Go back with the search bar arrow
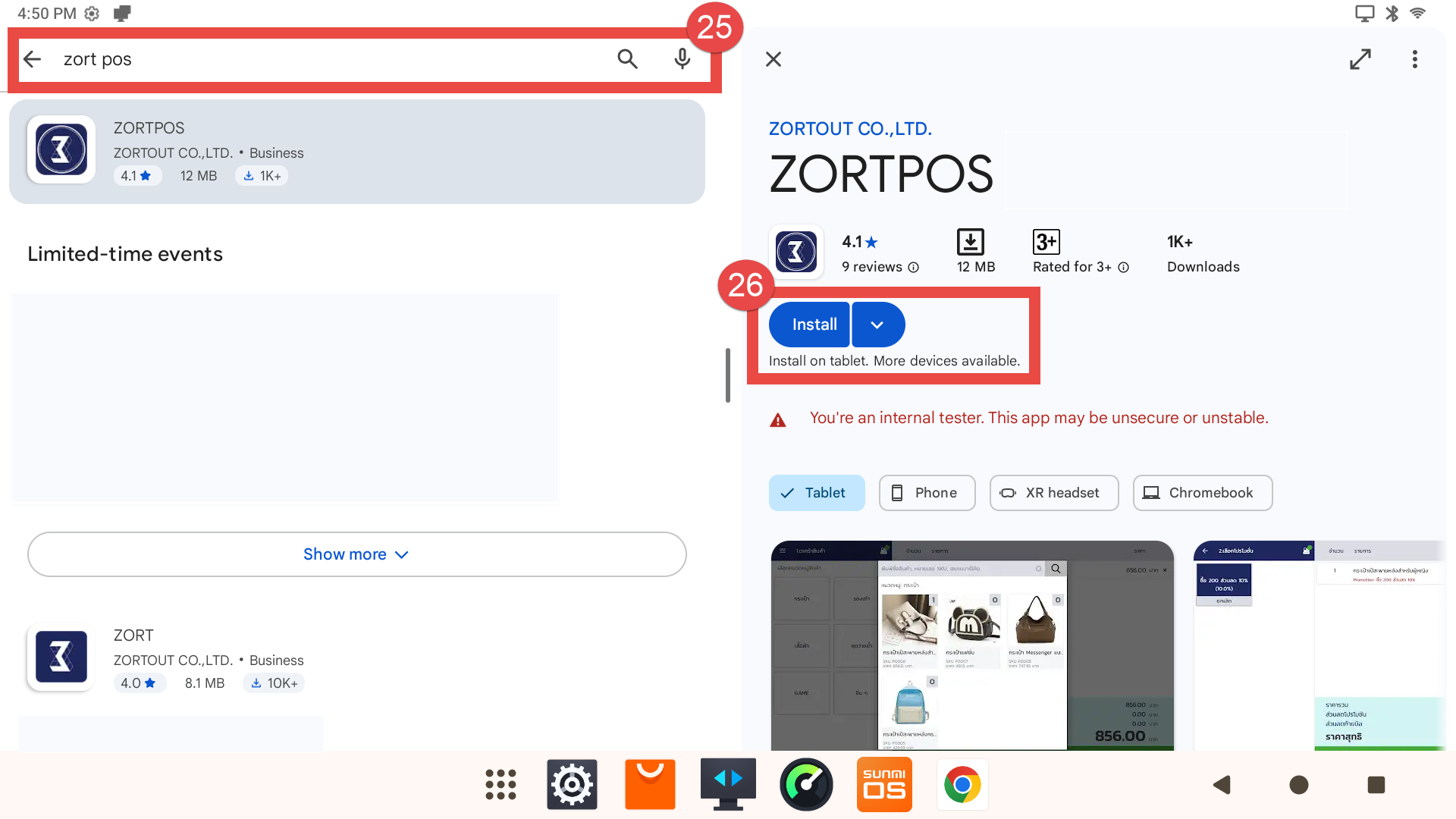 pos(32,59)
